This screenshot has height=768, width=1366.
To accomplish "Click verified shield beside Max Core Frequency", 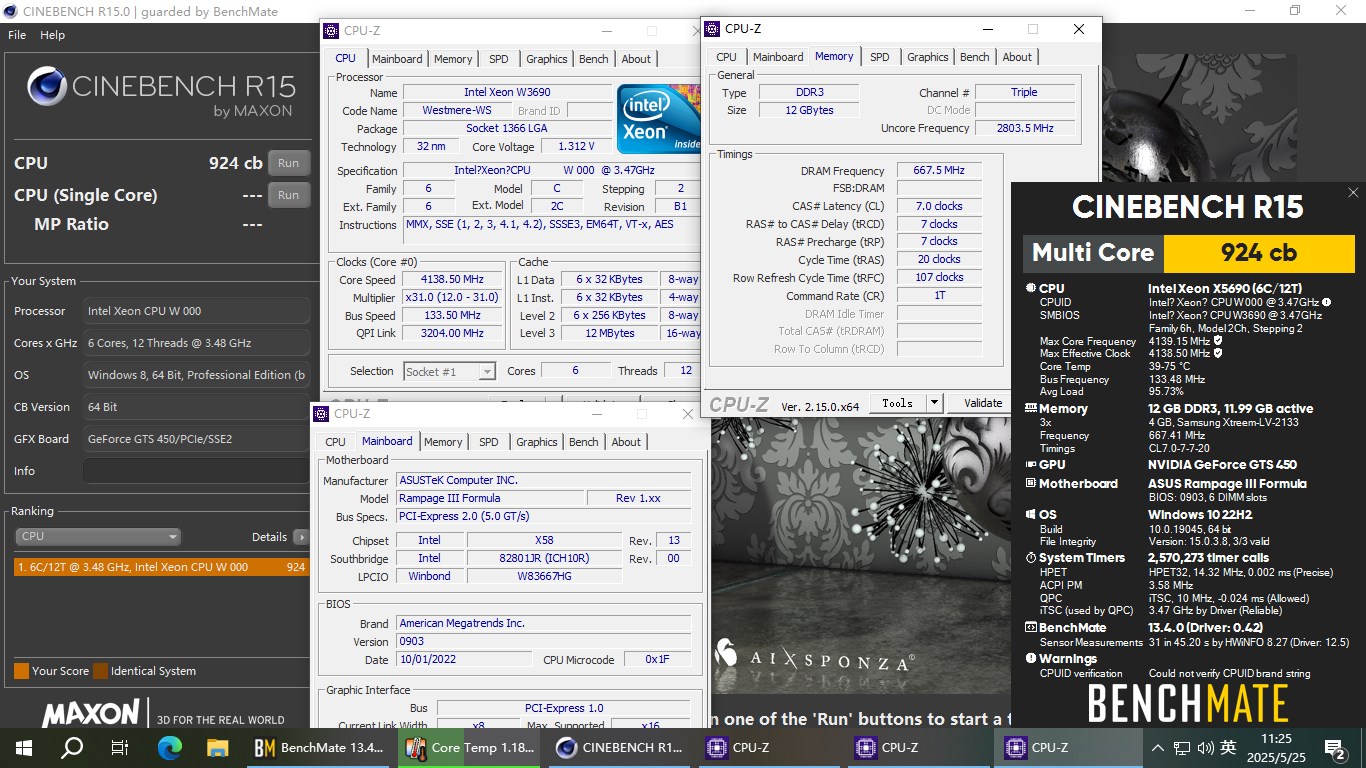I will point(1218,341).
